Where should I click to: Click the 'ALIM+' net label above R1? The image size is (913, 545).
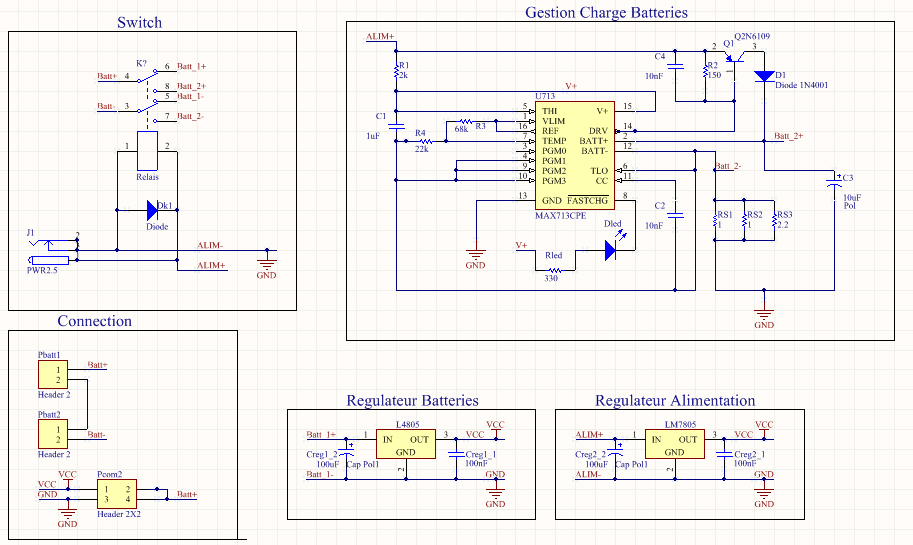point(380,37)
